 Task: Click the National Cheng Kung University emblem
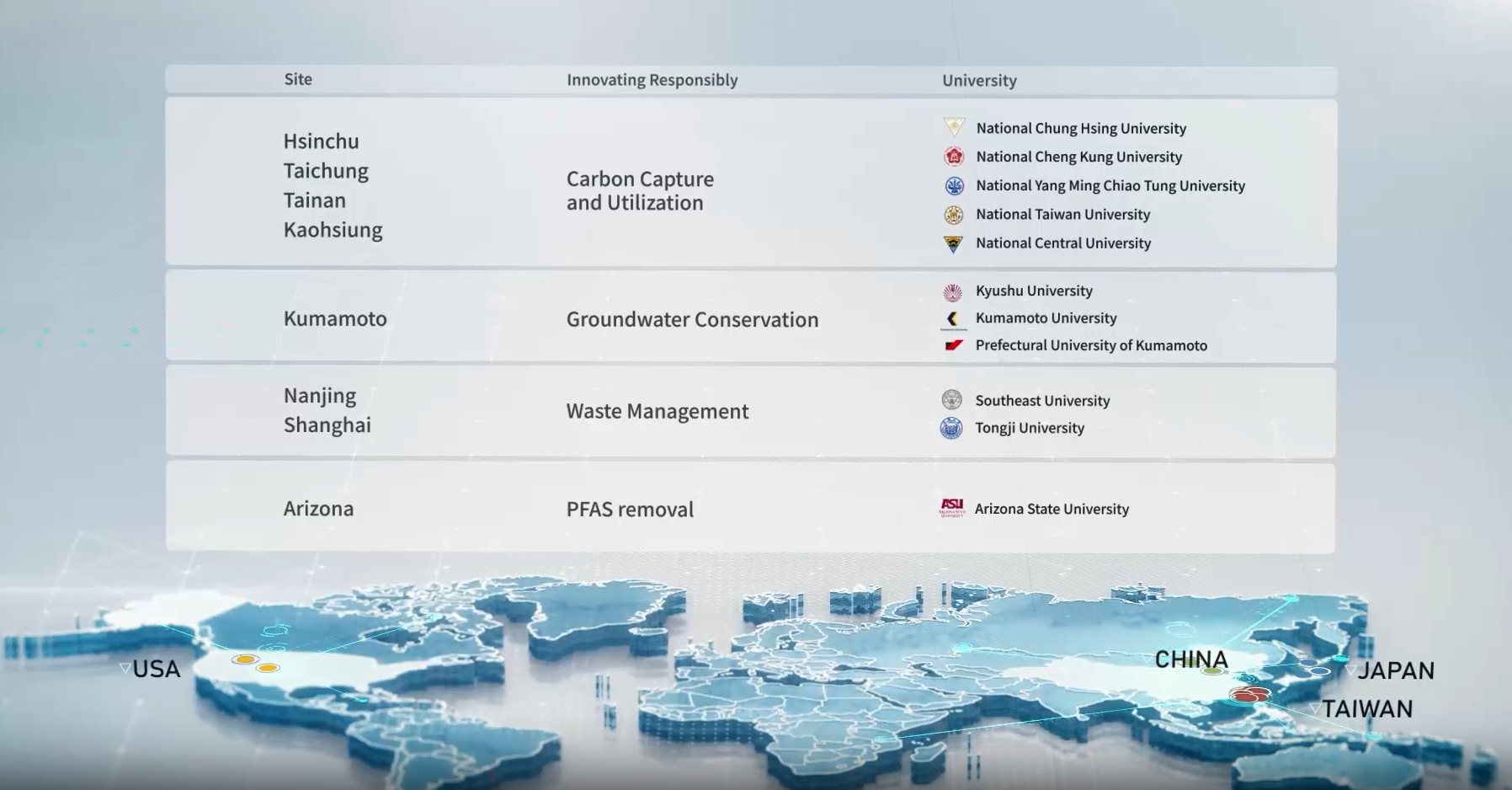953,157
